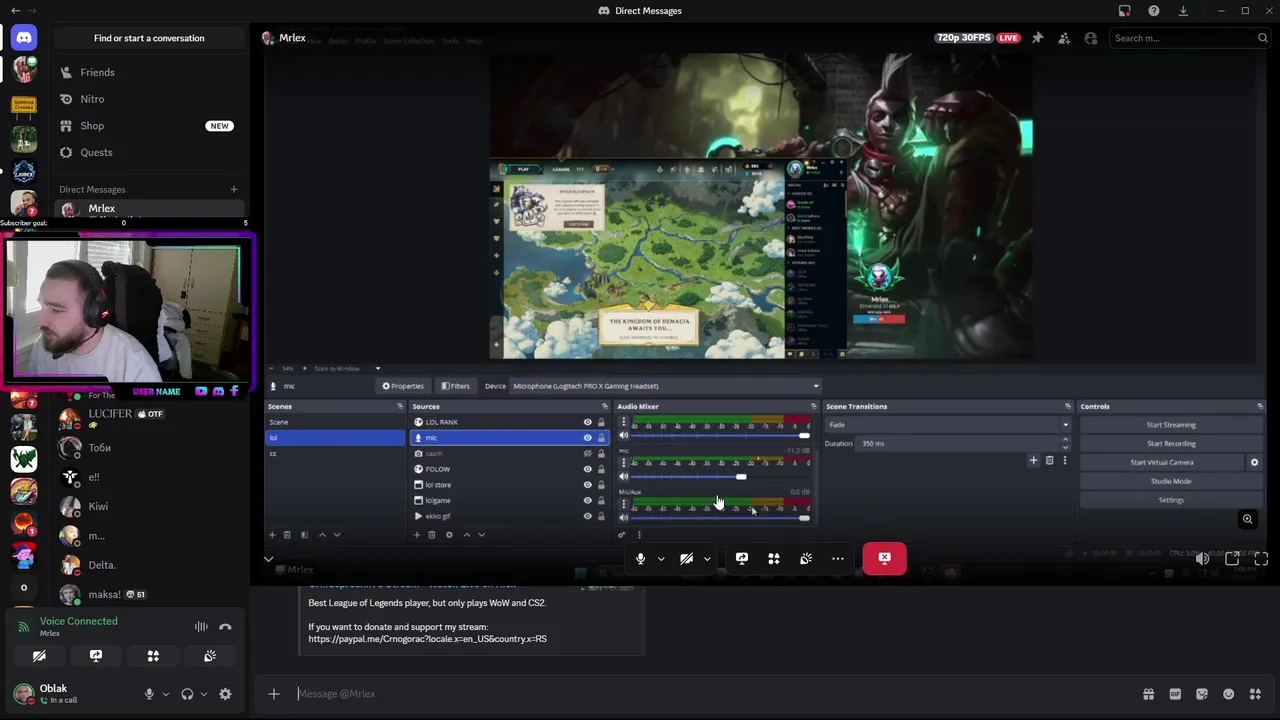
Task: Click the message input for Mrlex
Action: (710, 694)
